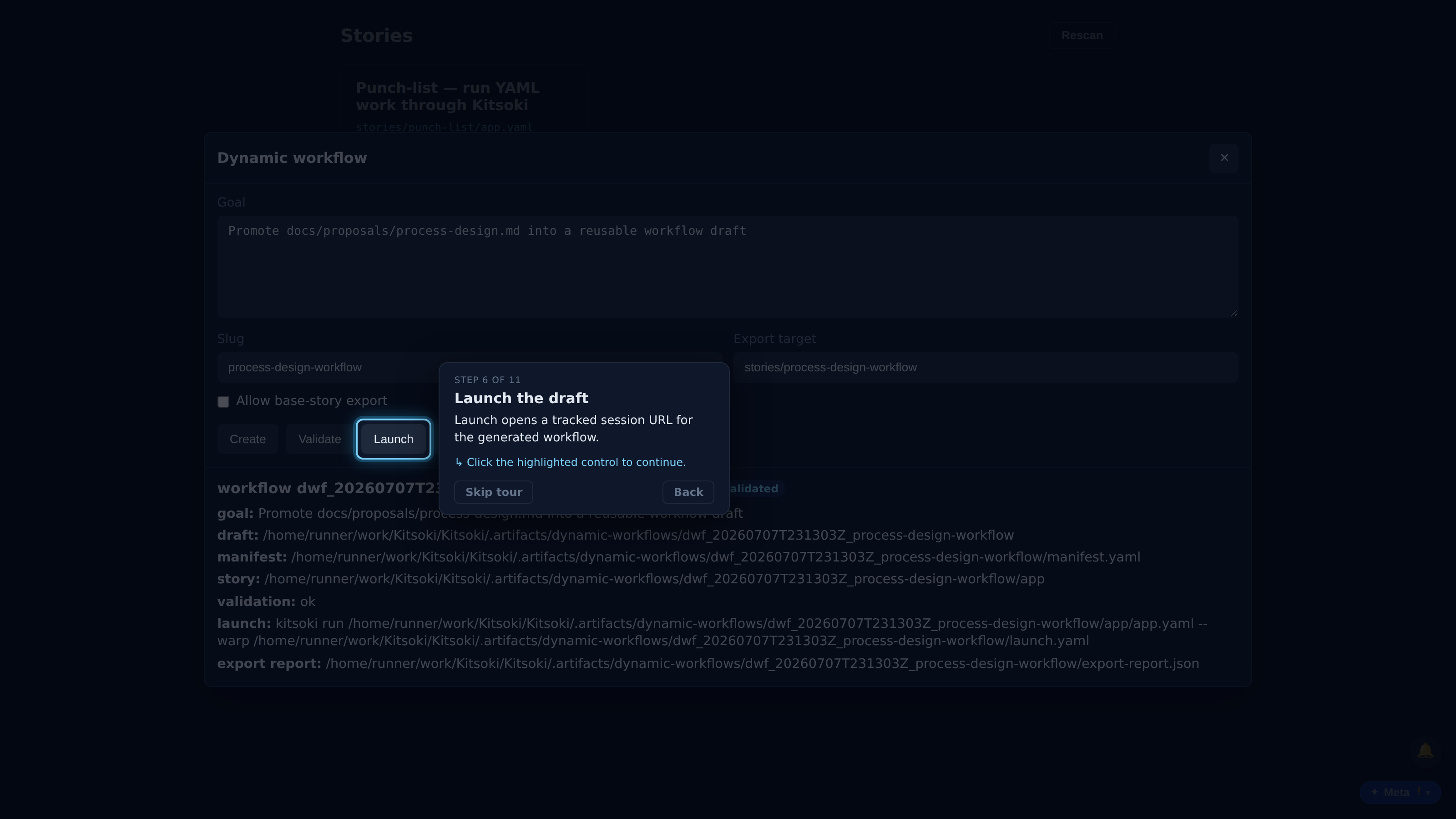This screenshot has height=819, width=1456.
Task: Click the 'Launch the draft' tour title
Action: (x=521, y=399)
